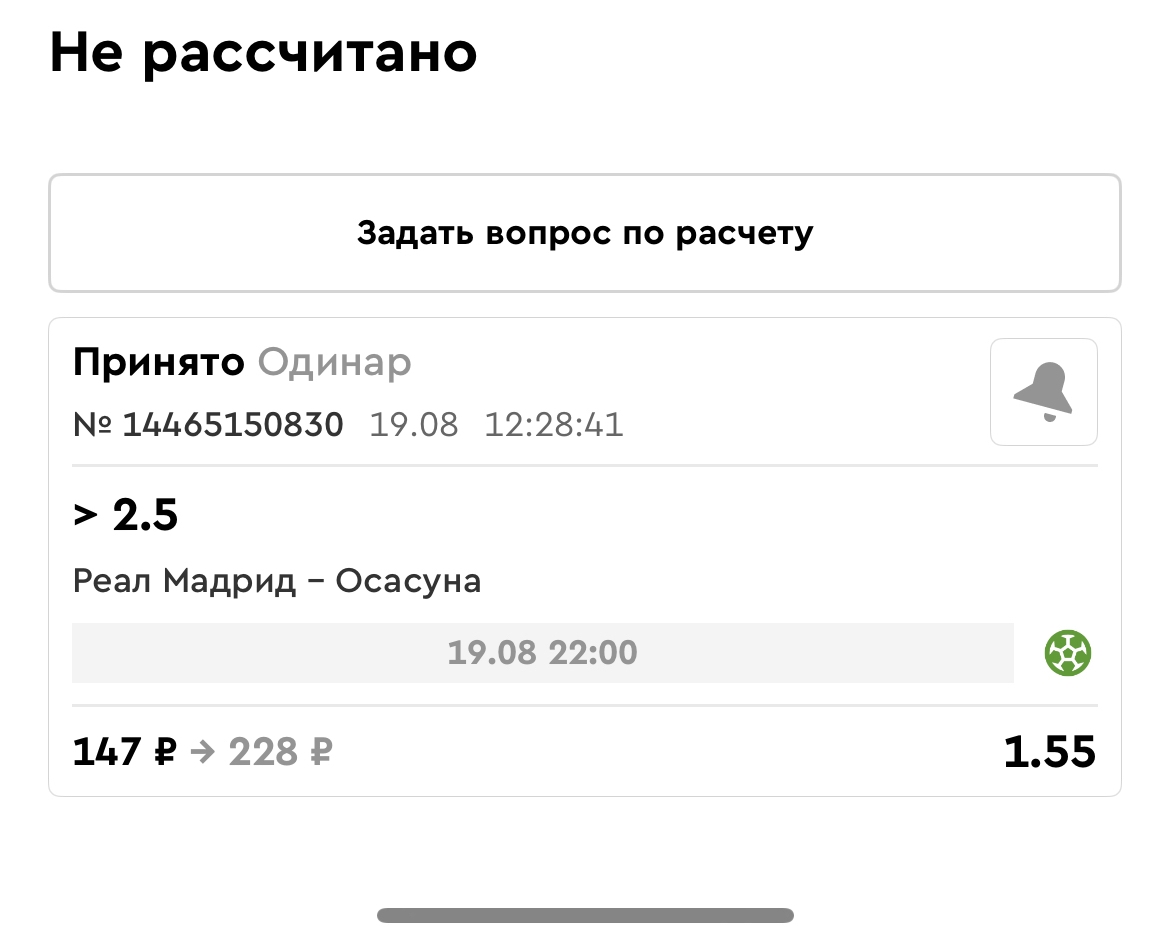Tap bet number 14465150830
The image size is (1170, 947).
pos(233,425)
